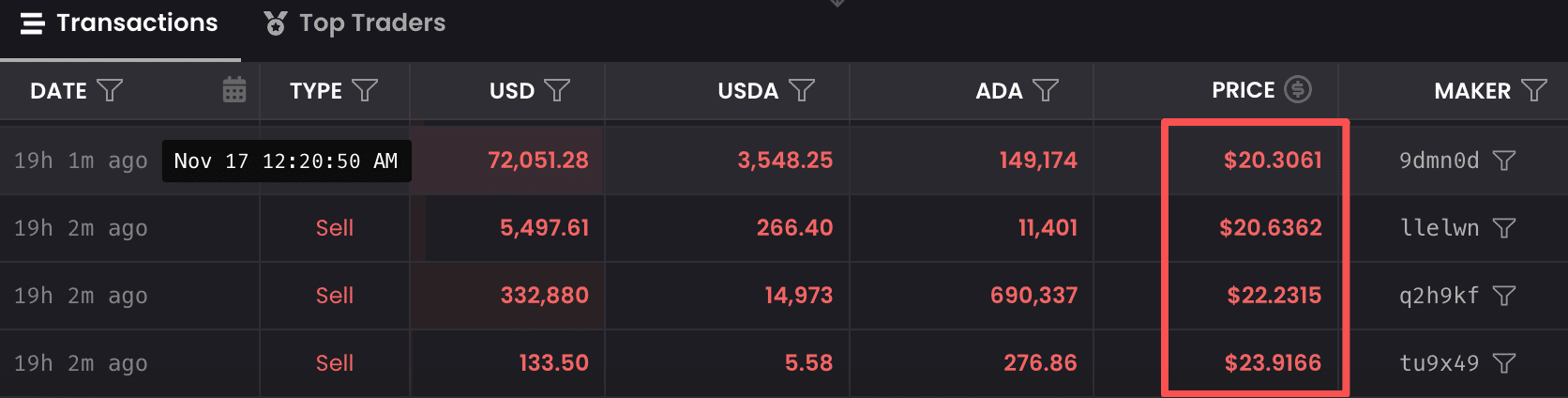This screenshot has width=1568, height=398.
Task: Filter by maker 9dmn0d funnel icon
Action: [x=1504, y=161]
